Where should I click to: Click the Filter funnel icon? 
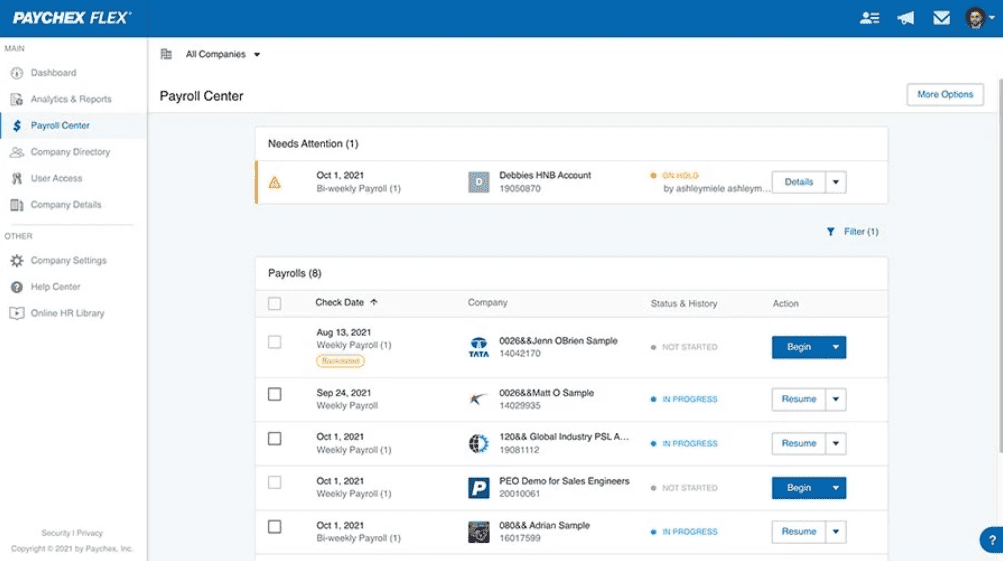tap(830, 232)
